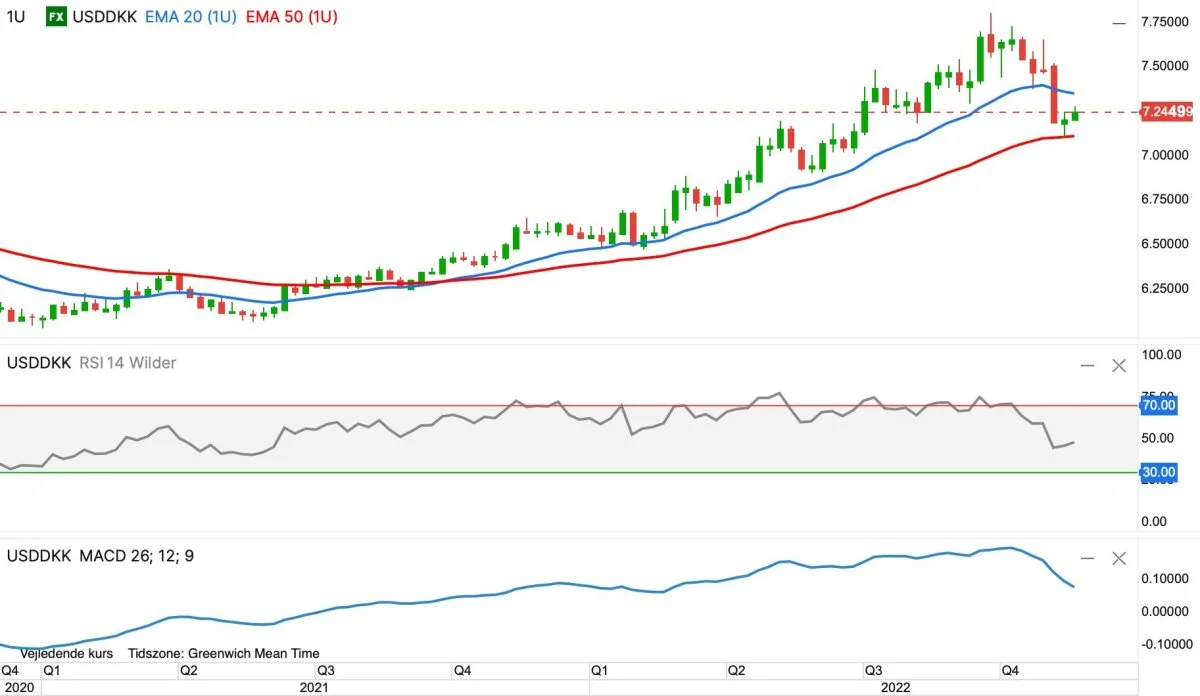This screenshot has width=1200, height=696.
Task: Click the 7.50000 price axis value
Action: [x=1164, y=66]
